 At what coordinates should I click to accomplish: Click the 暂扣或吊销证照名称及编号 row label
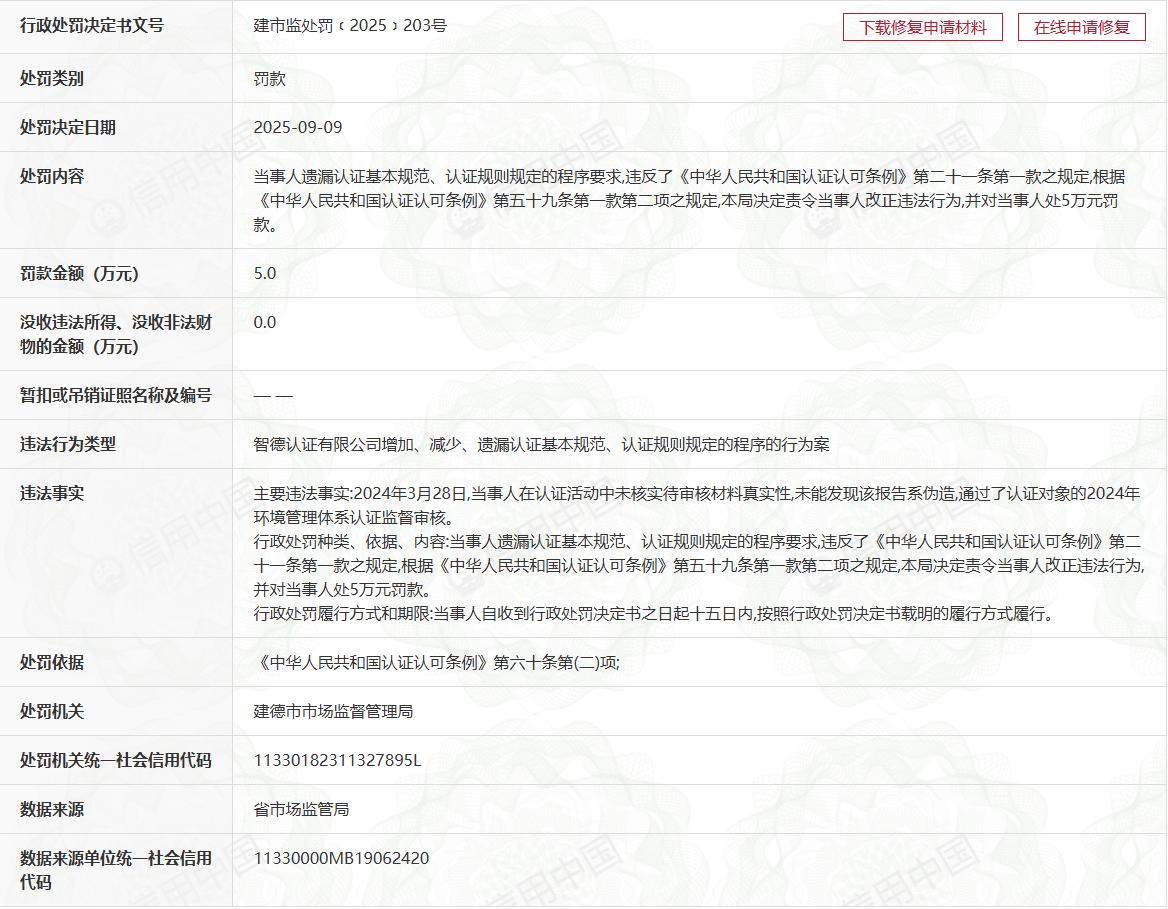pos(116,395)
